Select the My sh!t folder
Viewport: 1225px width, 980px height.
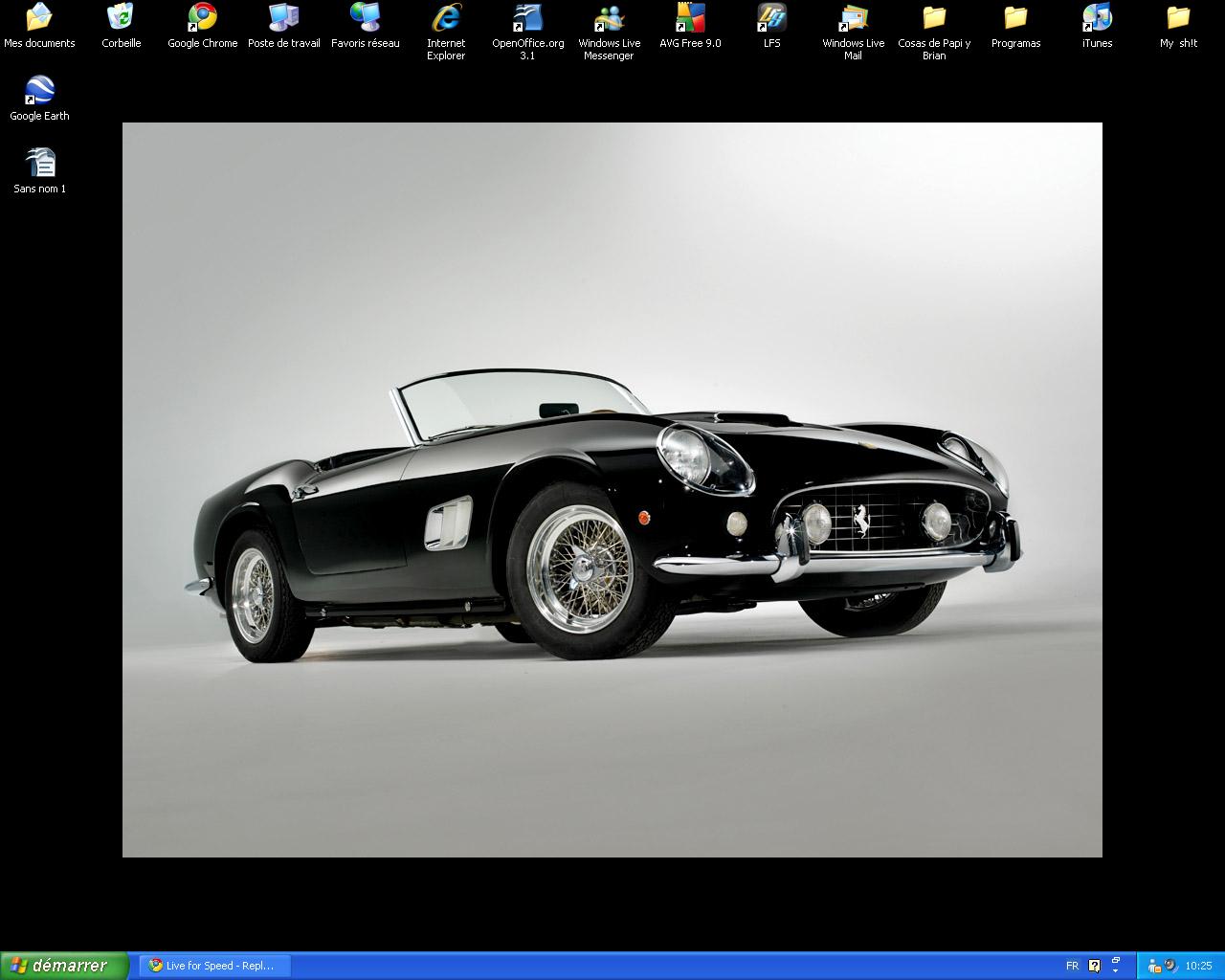point(1178,26)
